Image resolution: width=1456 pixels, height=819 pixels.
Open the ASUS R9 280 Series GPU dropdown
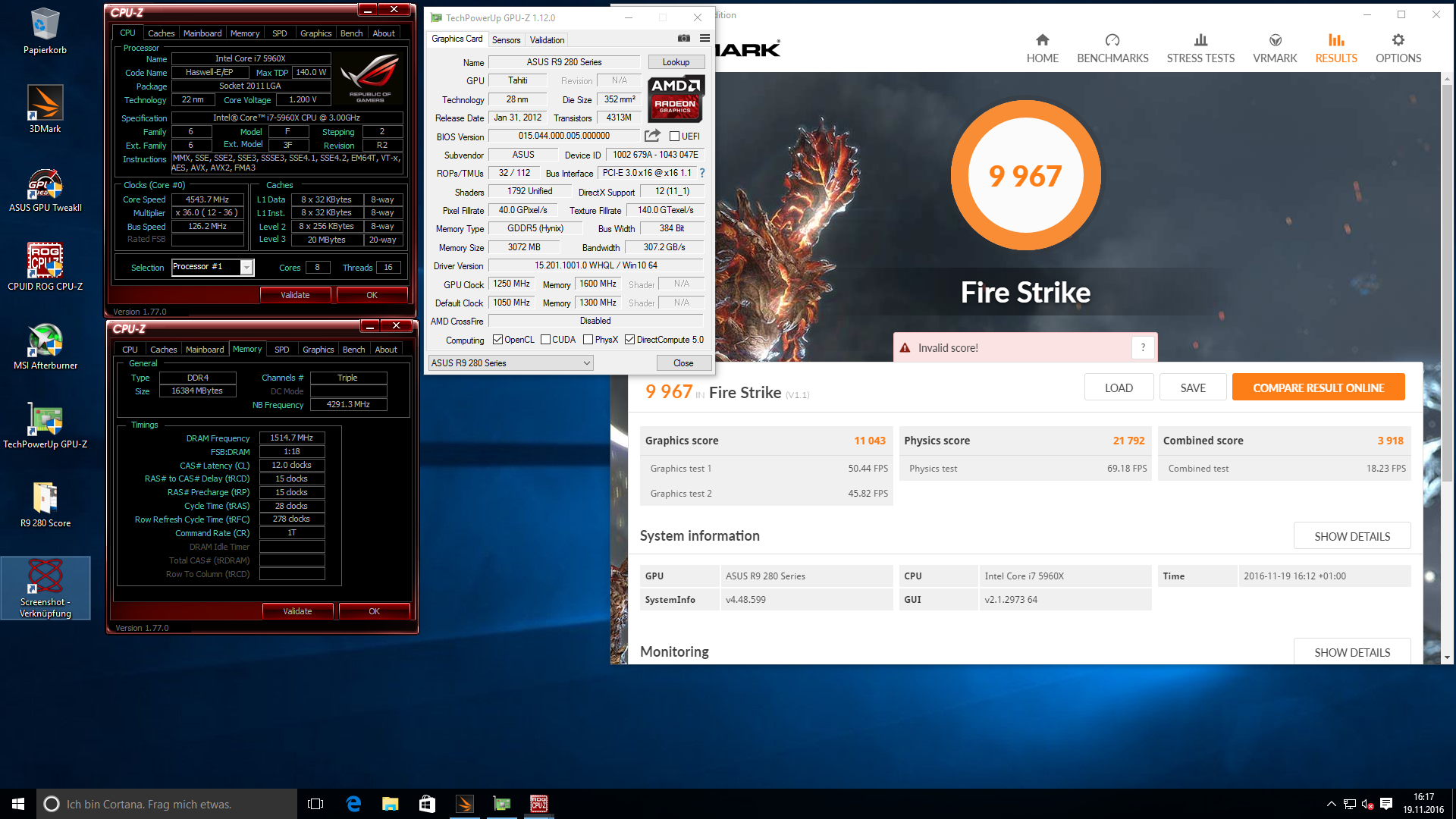[x=510, y=363]
